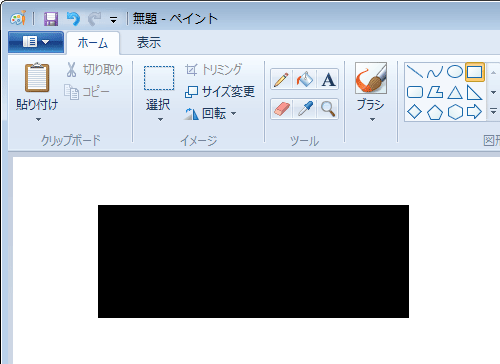
Task: Expand the 貼り付け dropdown arrow
Action: pos(38,119)
